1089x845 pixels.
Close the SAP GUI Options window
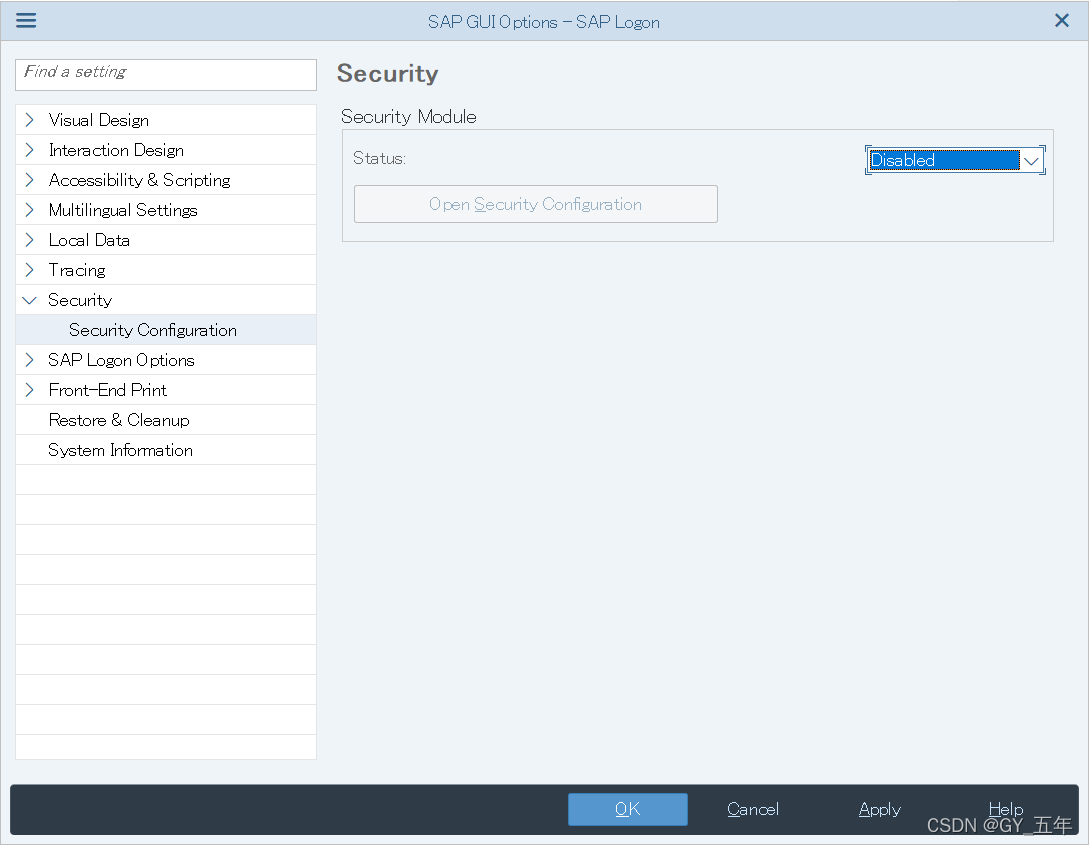(1061, 21)
